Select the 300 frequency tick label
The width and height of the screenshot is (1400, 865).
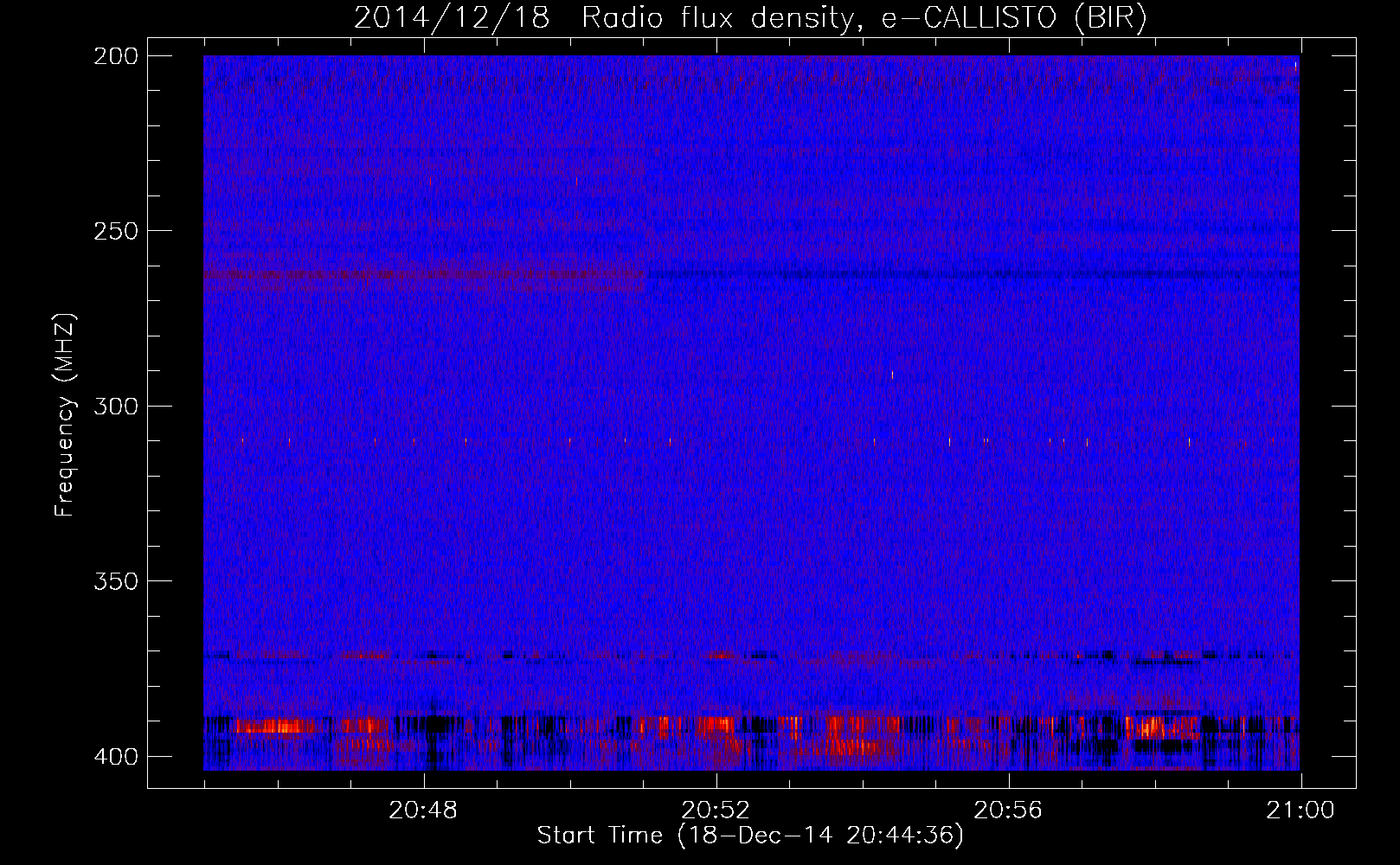[115, 407]
